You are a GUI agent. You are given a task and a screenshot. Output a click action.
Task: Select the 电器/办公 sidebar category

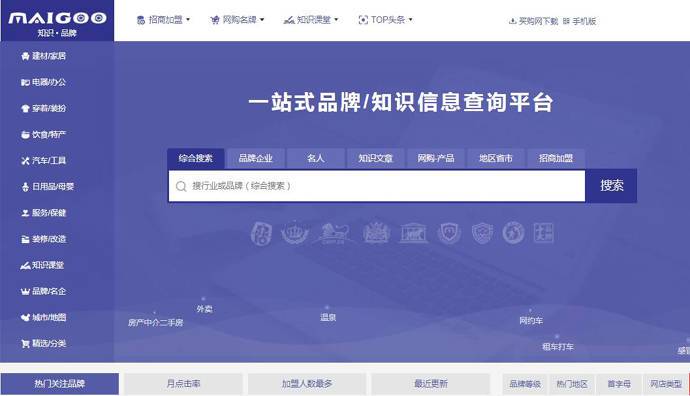click(x=44, y=82)
